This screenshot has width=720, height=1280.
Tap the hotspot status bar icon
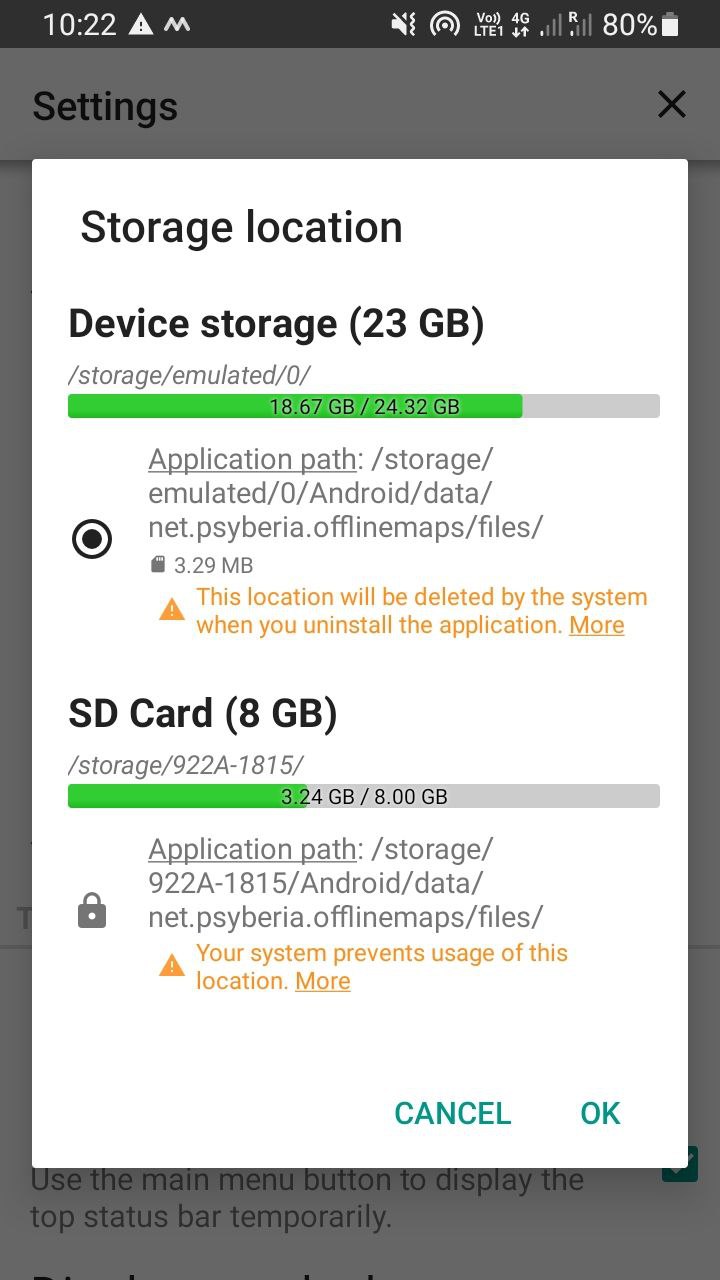click(444, 25)
